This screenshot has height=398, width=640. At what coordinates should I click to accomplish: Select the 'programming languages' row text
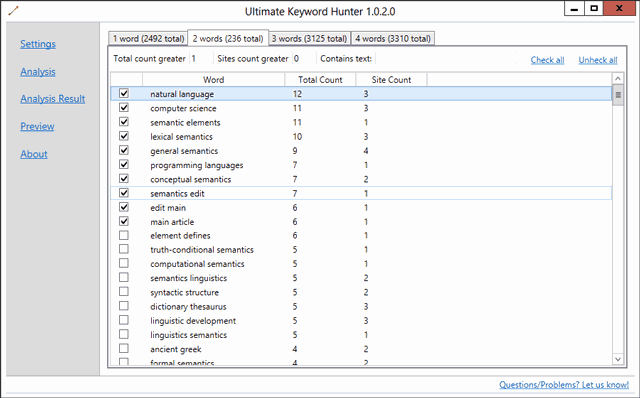pyautogui.click(x=196, y=165)
